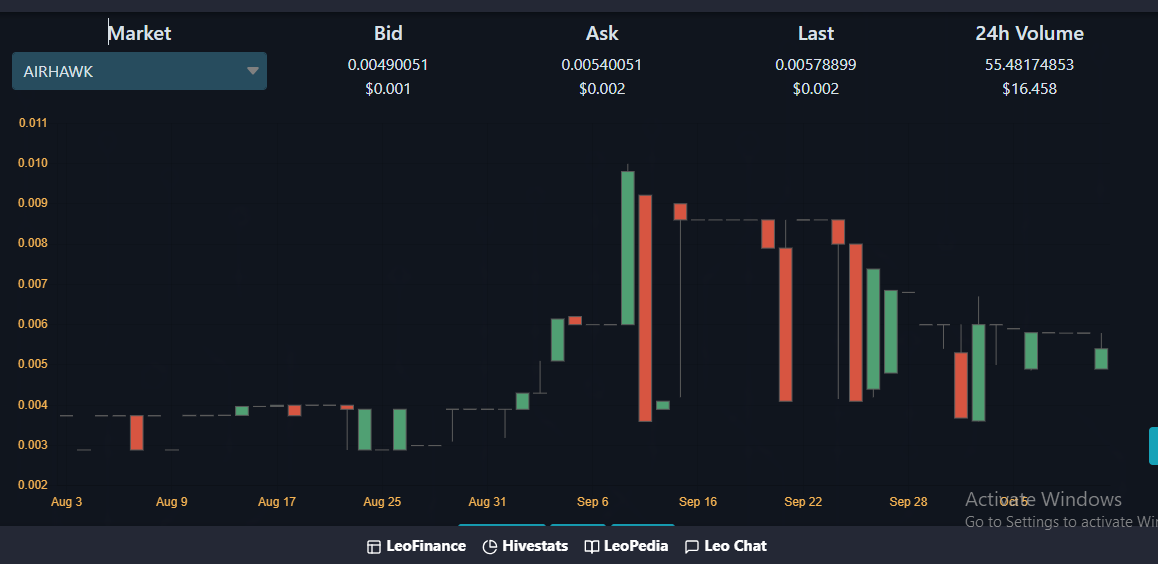Screen dimensions: 1158x564
Task: Open the LeoFinance text link
Action: click(x=426, y=546)
